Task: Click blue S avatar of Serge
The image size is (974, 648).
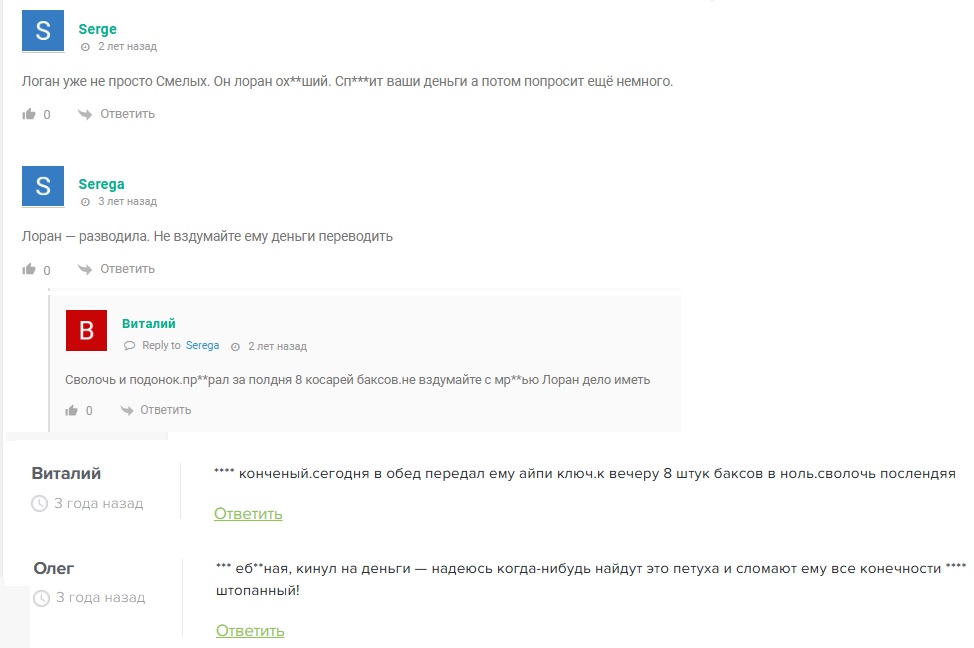Action: click(x=43, y=30)
